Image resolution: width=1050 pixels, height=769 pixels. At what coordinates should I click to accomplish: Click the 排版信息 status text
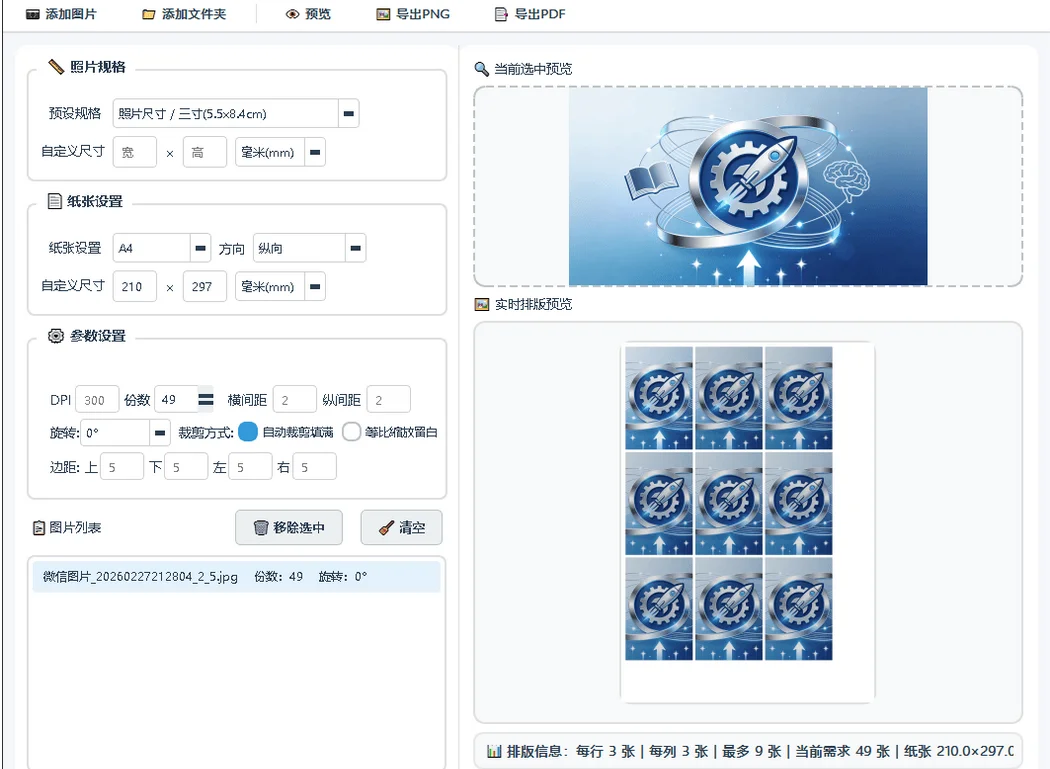(760, 751)
